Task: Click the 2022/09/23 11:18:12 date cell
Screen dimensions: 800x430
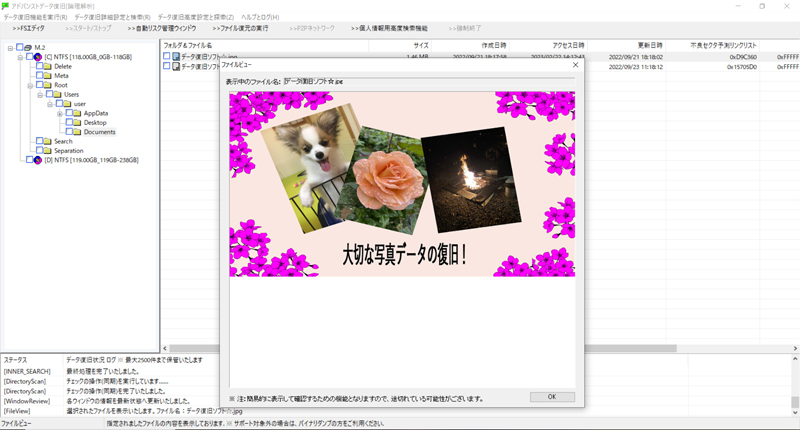Action: click(636, 67)
